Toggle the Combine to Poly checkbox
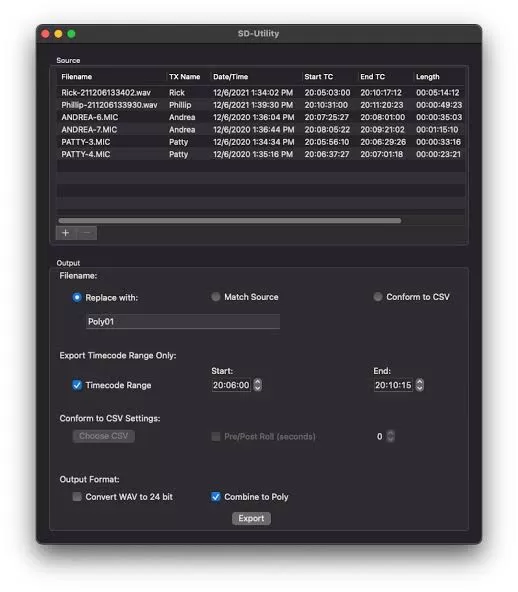 tap(215, 496)
